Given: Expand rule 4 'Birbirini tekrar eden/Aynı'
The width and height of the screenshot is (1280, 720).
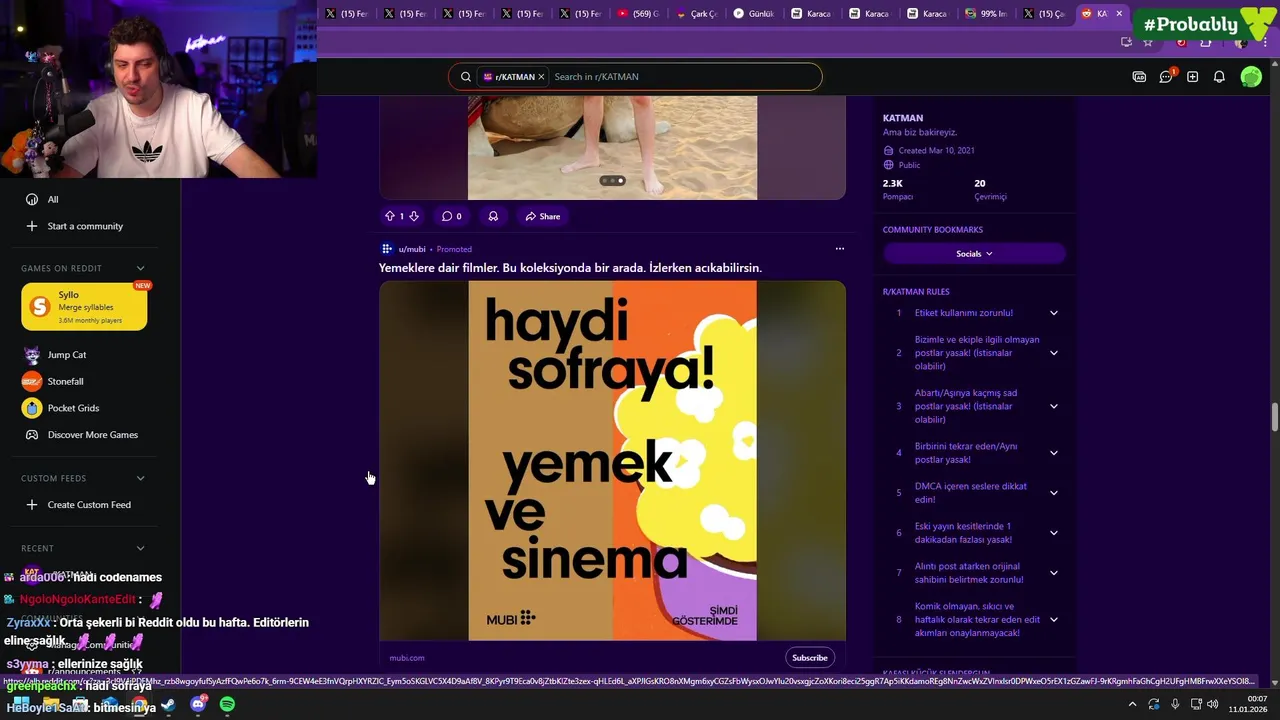Looking at the screenshot, I should pyautogui.click(x=1053, y=453).
